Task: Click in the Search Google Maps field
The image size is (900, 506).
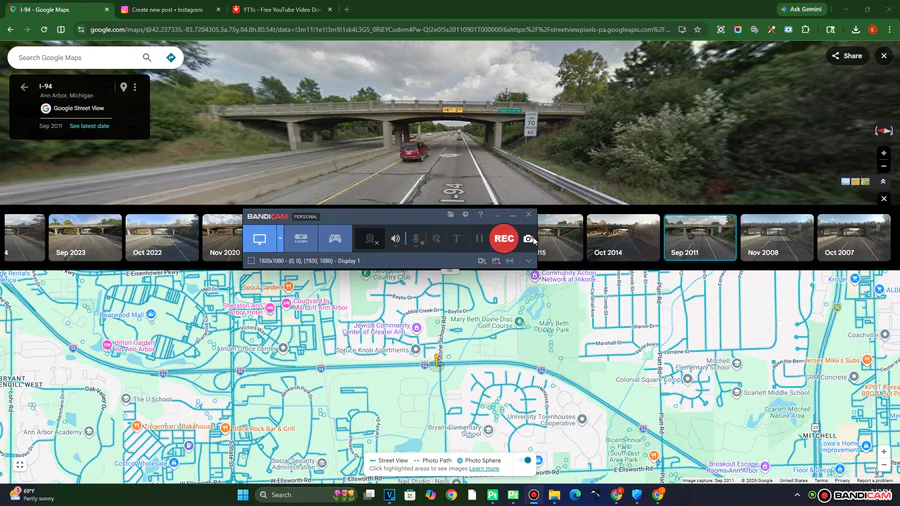Action: click(77, 57)
